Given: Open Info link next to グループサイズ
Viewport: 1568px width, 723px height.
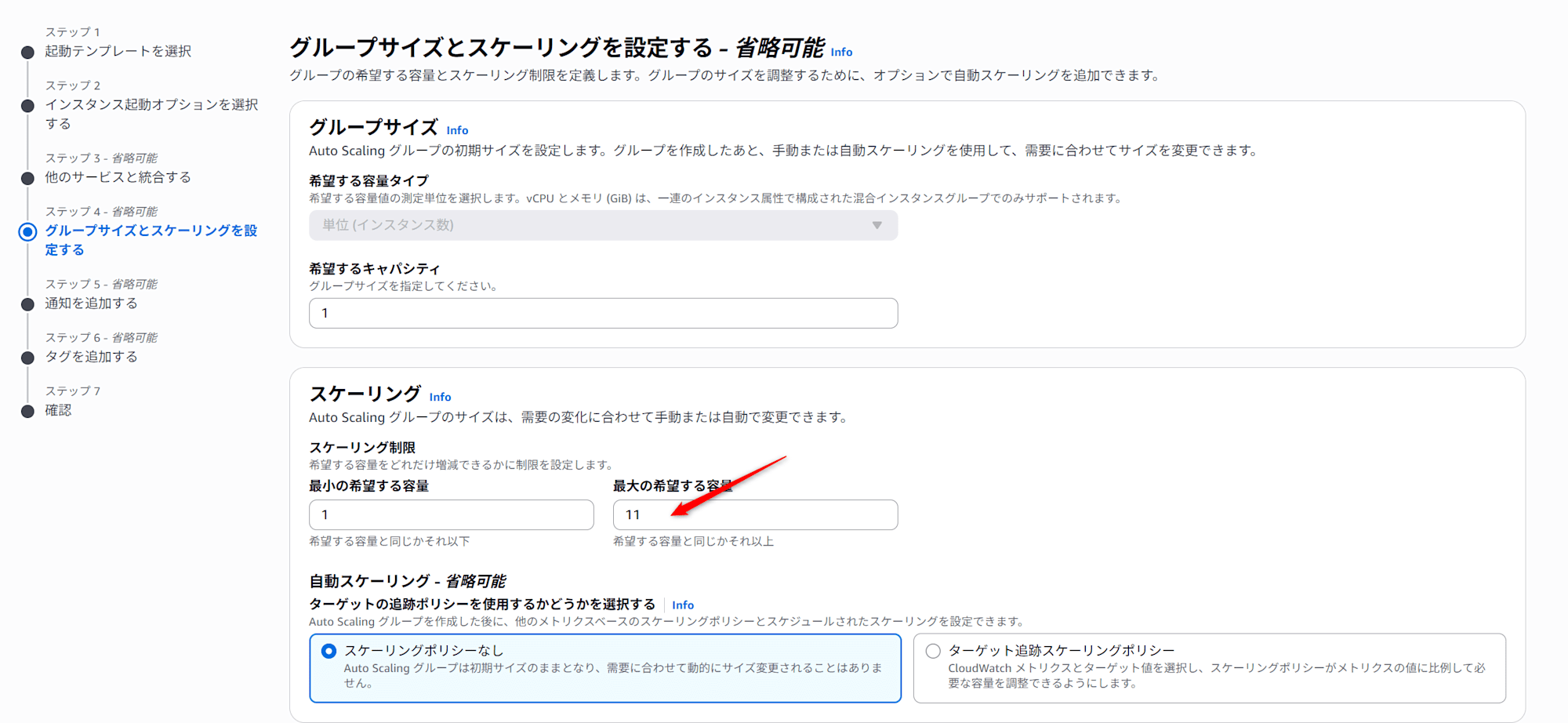Looking at the screenshot, I should click(457, 130).
